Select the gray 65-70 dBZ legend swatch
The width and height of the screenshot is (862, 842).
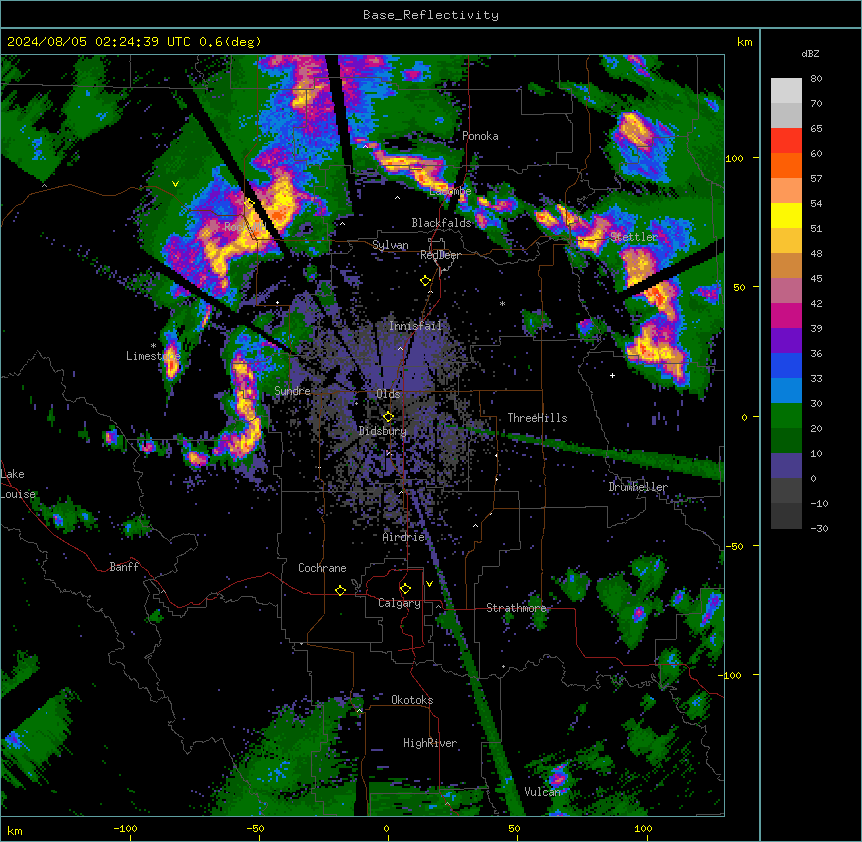(x=786, y=115)
